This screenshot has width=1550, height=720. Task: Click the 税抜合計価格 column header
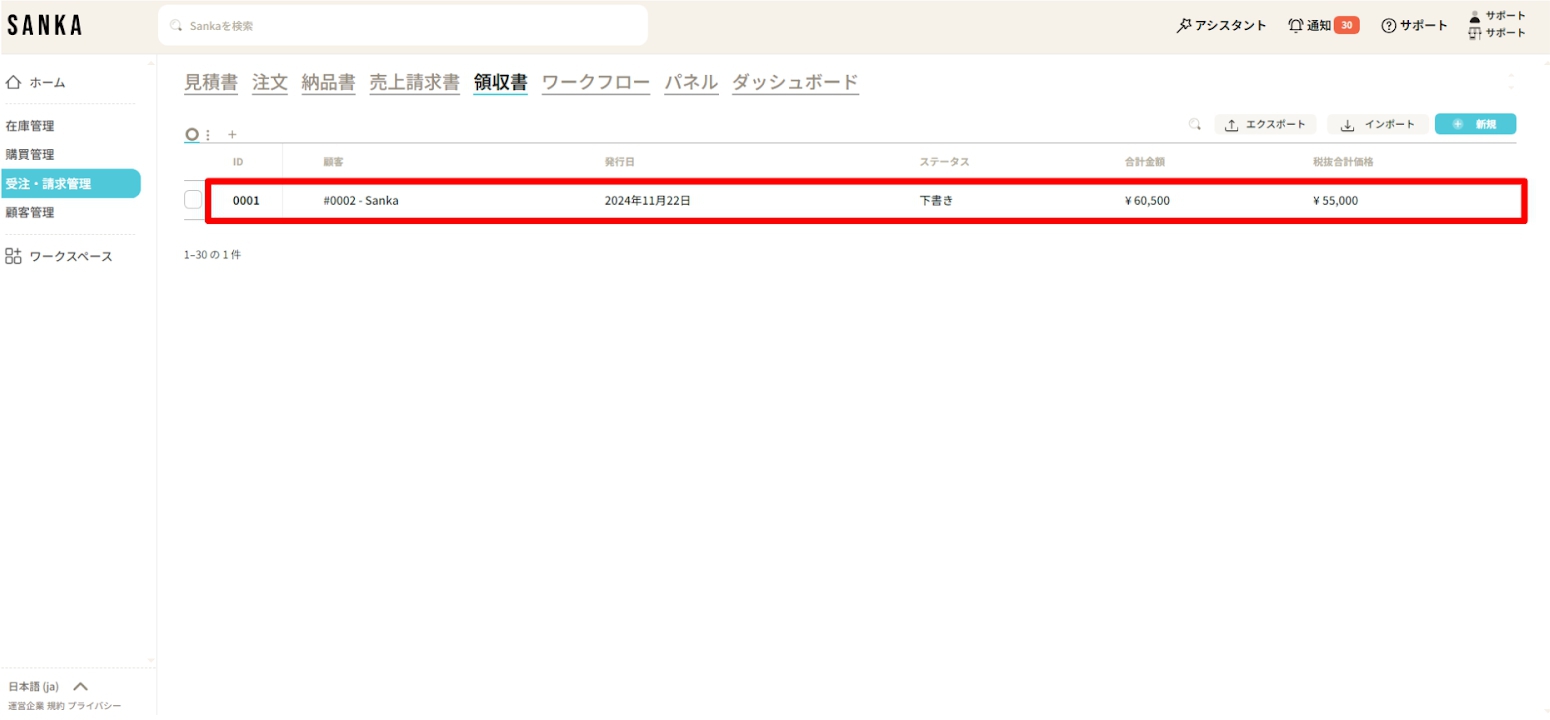(1343, 162)
